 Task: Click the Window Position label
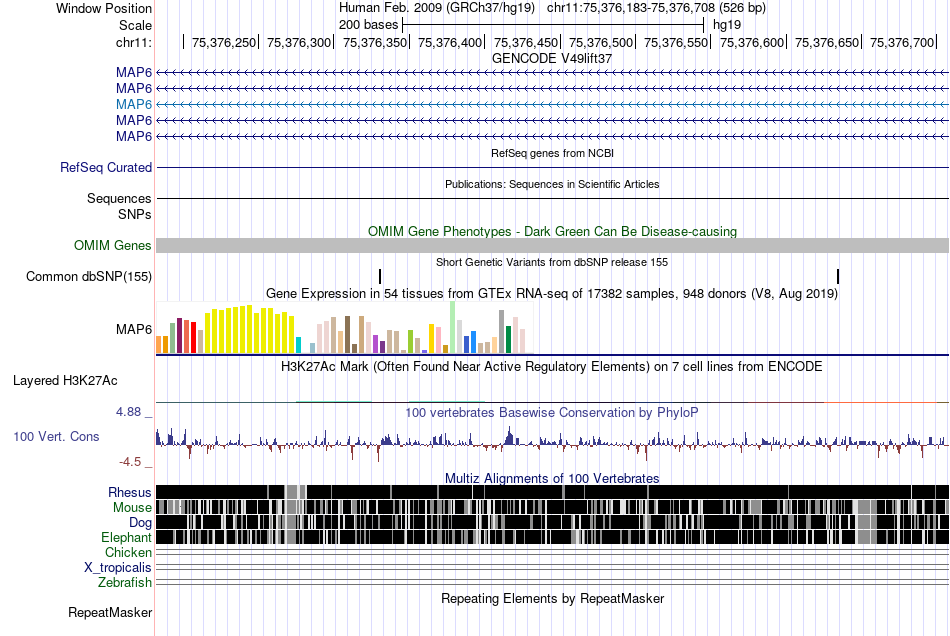[x=104, y=8]
